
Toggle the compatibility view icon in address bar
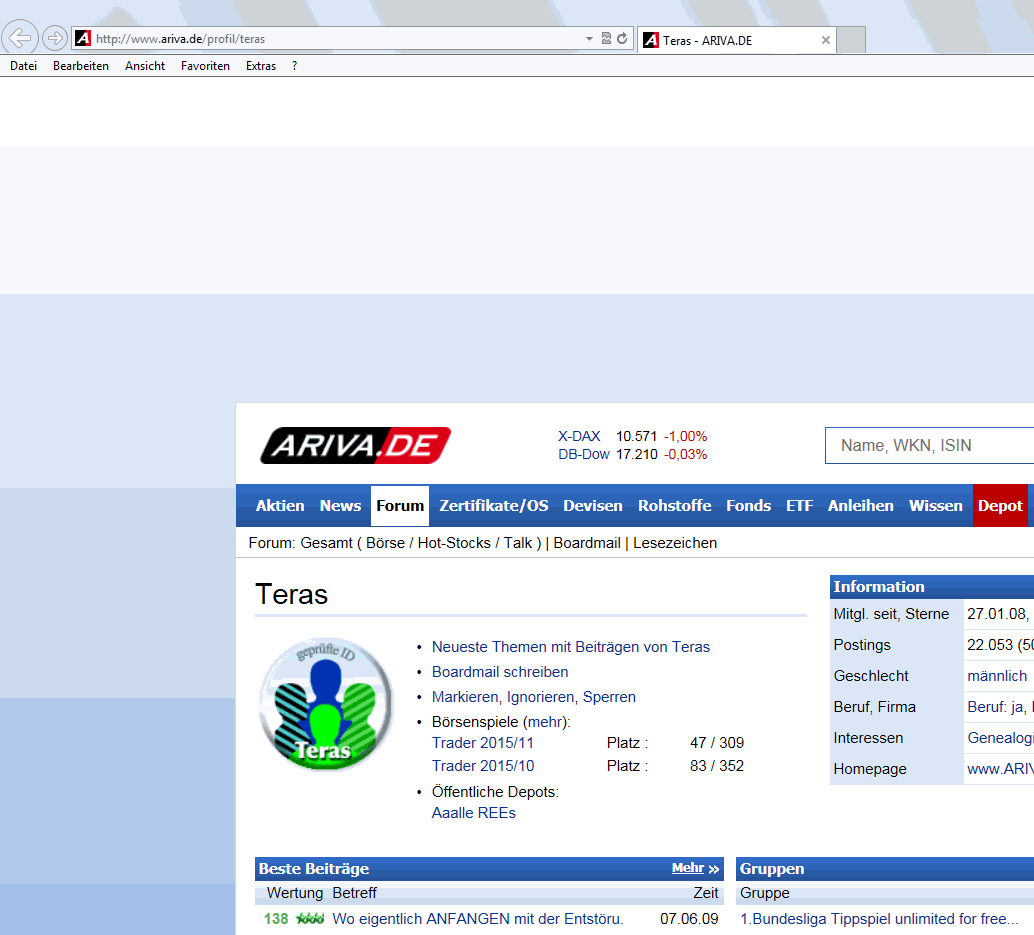(x=606, y=38)
